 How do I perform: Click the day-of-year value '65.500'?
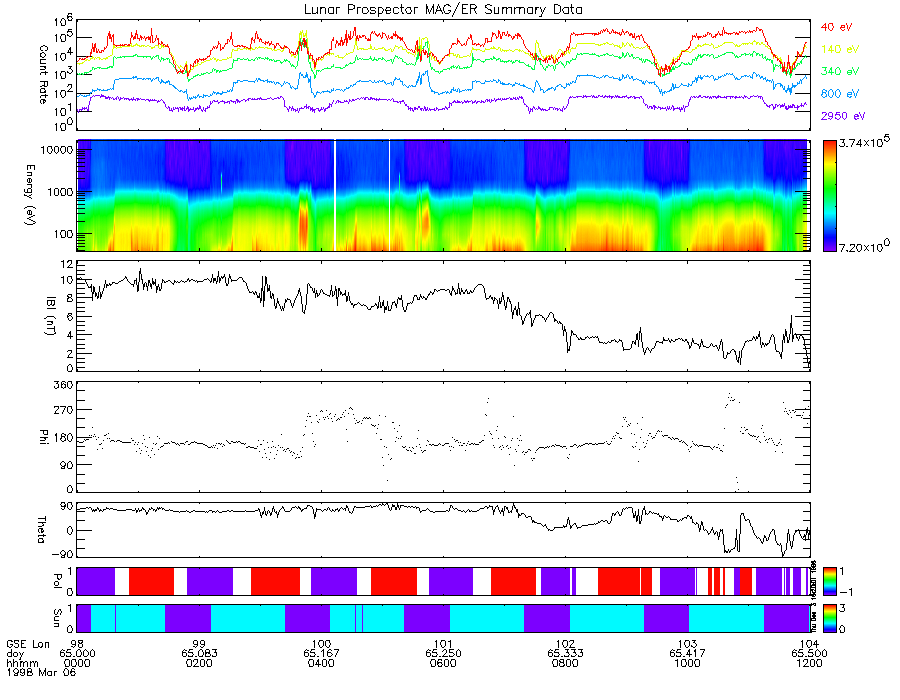(x=809, y=654)
